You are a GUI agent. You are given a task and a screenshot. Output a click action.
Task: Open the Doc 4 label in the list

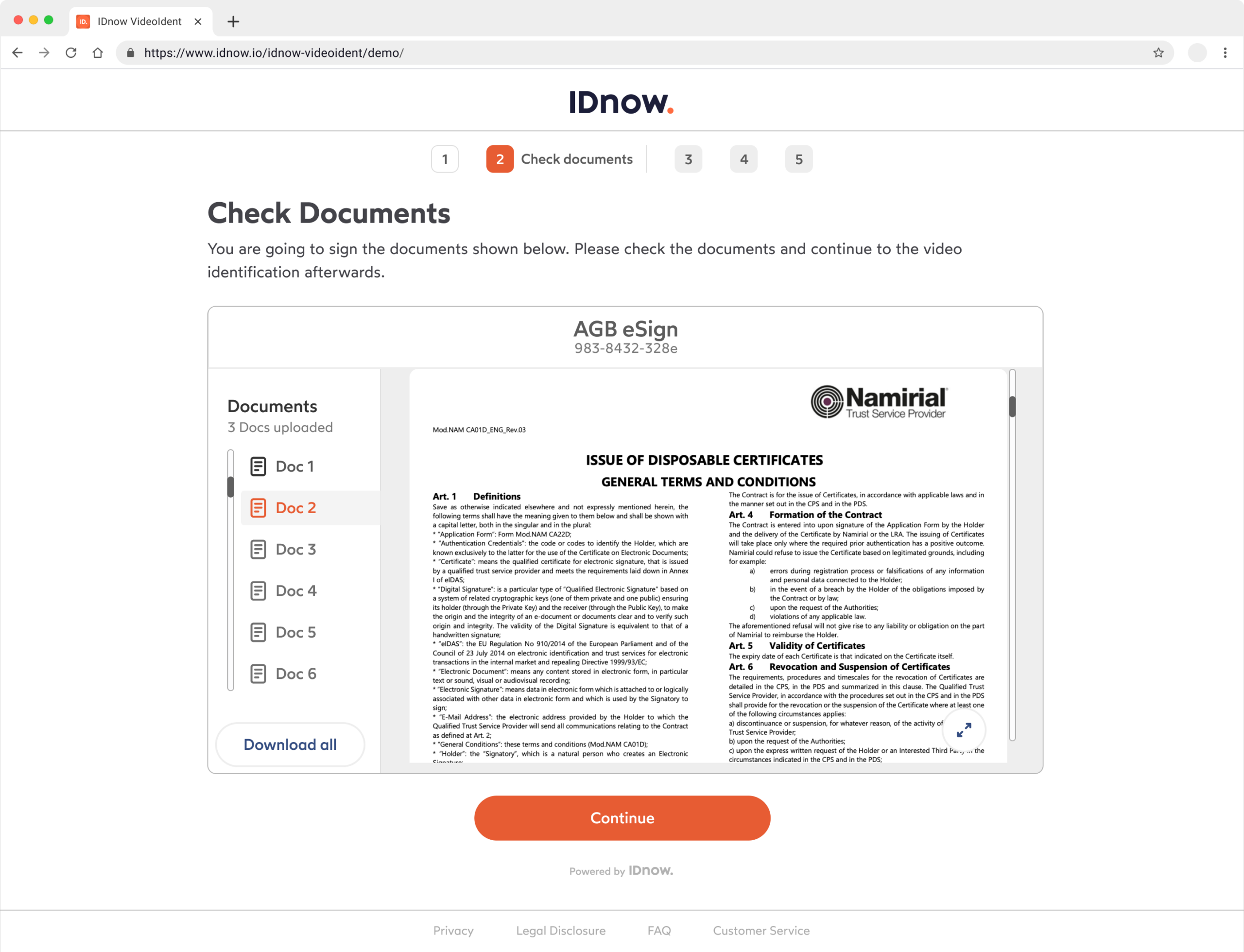point(296,590)
